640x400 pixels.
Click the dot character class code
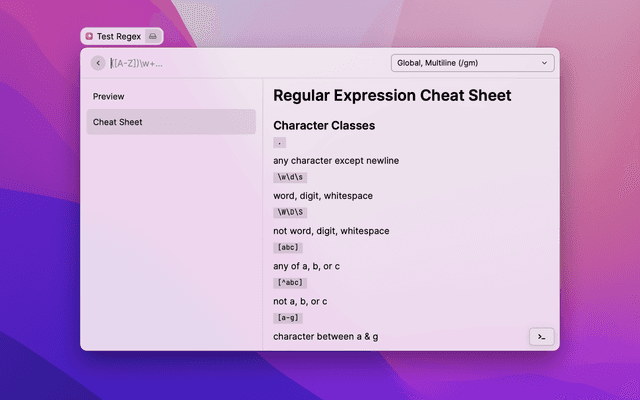click(x=280, y=143)
